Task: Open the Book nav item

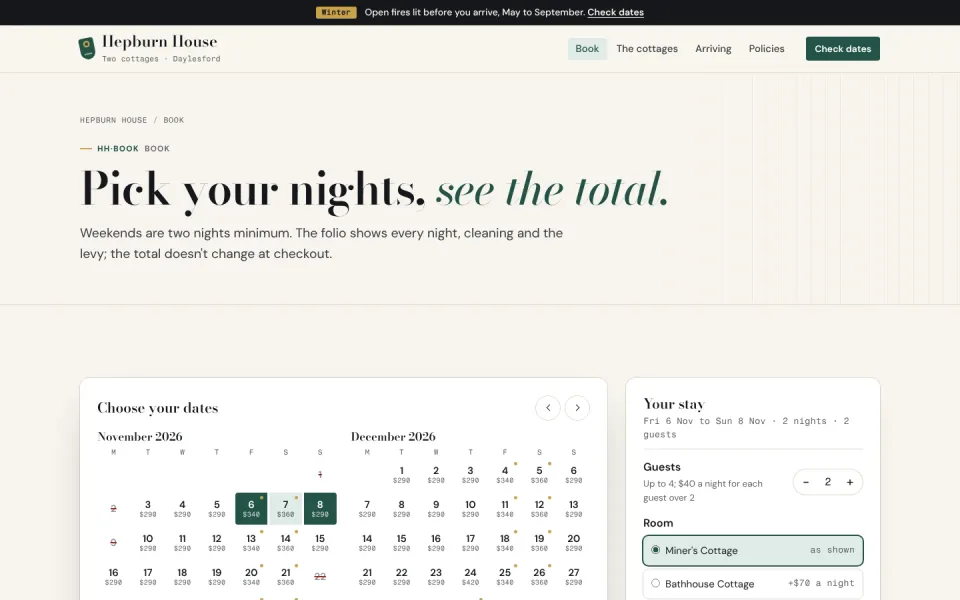Action: coord(587,49)
